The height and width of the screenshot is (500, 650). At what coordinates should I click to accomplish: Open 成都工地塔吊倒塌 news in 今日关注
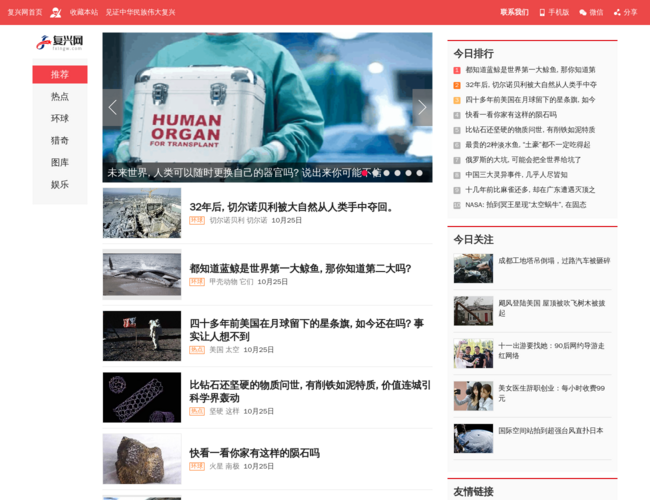554,261
